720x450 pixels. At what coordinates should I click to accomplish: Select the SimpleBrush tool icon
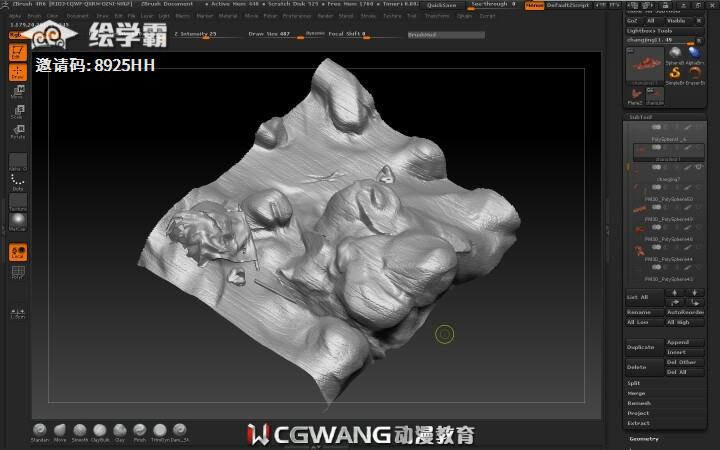pyautogui.click(x=675, y=75)
